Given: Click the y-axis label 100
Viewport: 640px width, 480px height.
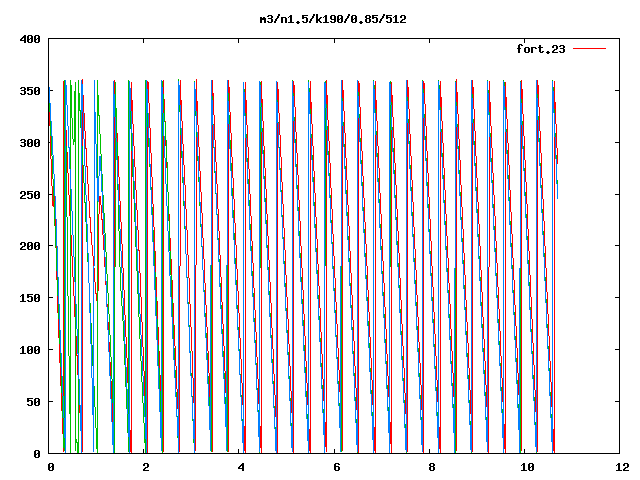Looking at the screenshot, I should (30, 350).
